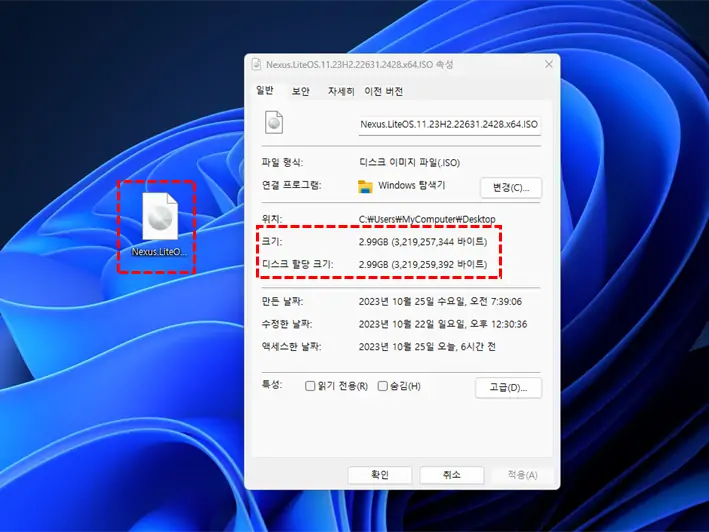
Task: Click the disc image file icon in properties
Action: coord(274,122)
